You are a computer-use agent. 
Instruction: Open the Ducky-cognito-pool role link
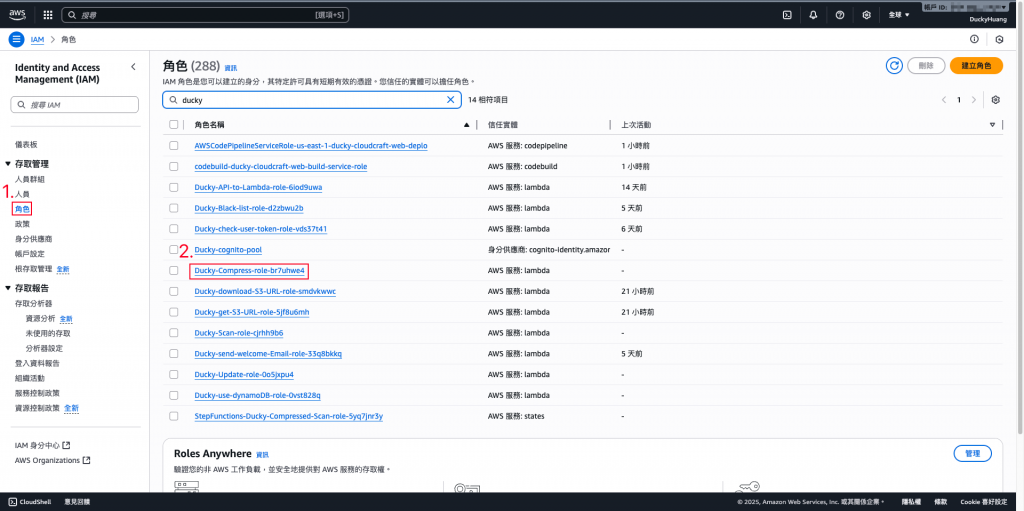[x=228, y=250]
